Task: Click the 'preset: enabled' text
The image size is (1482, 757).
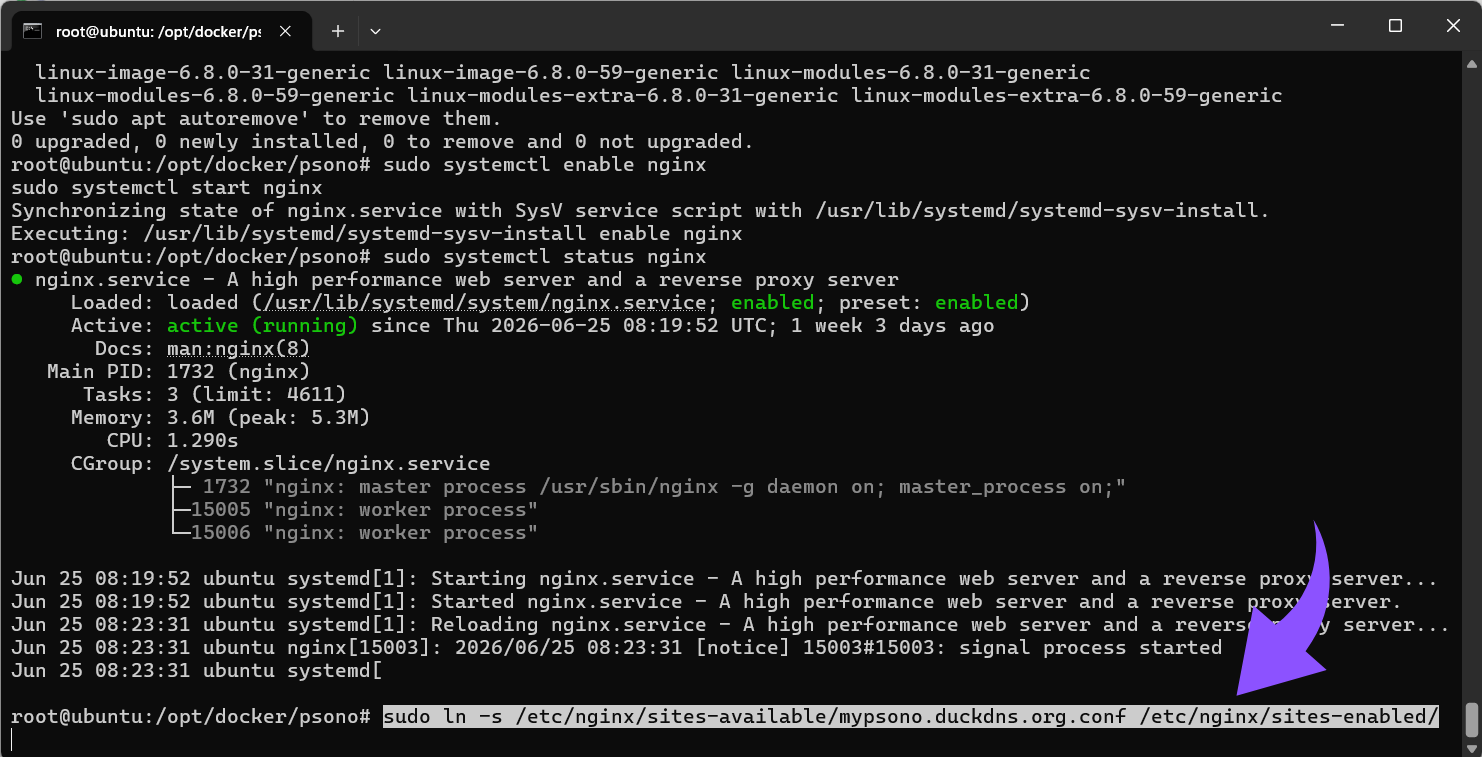Action: (x=929, y=302)
